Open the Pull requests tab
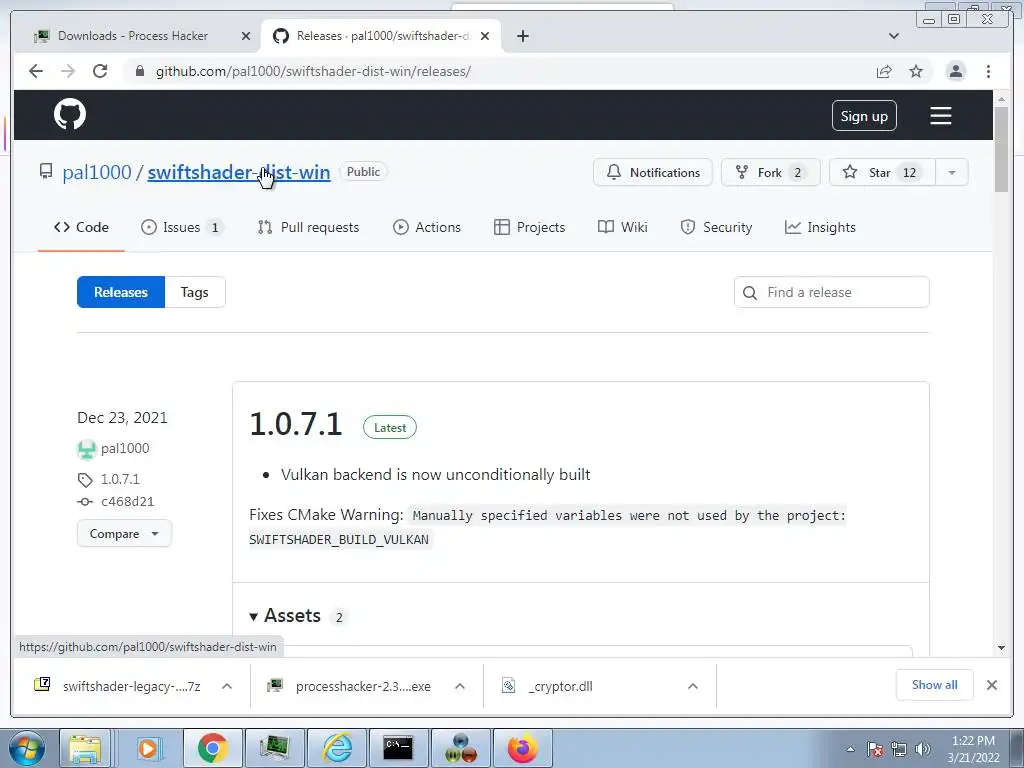The image size is (1024, 768). click(x=308, y=227)
